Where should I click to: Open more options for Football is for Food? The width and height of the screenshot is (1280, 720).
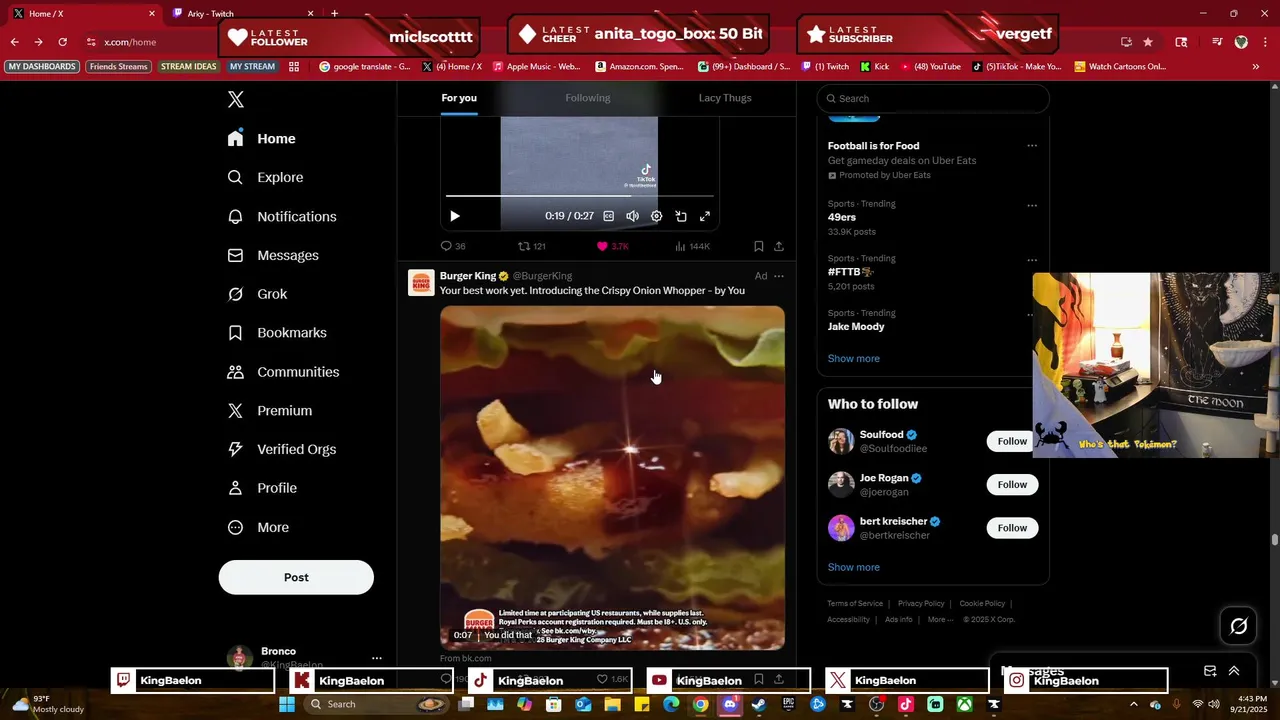(1032, 146)
